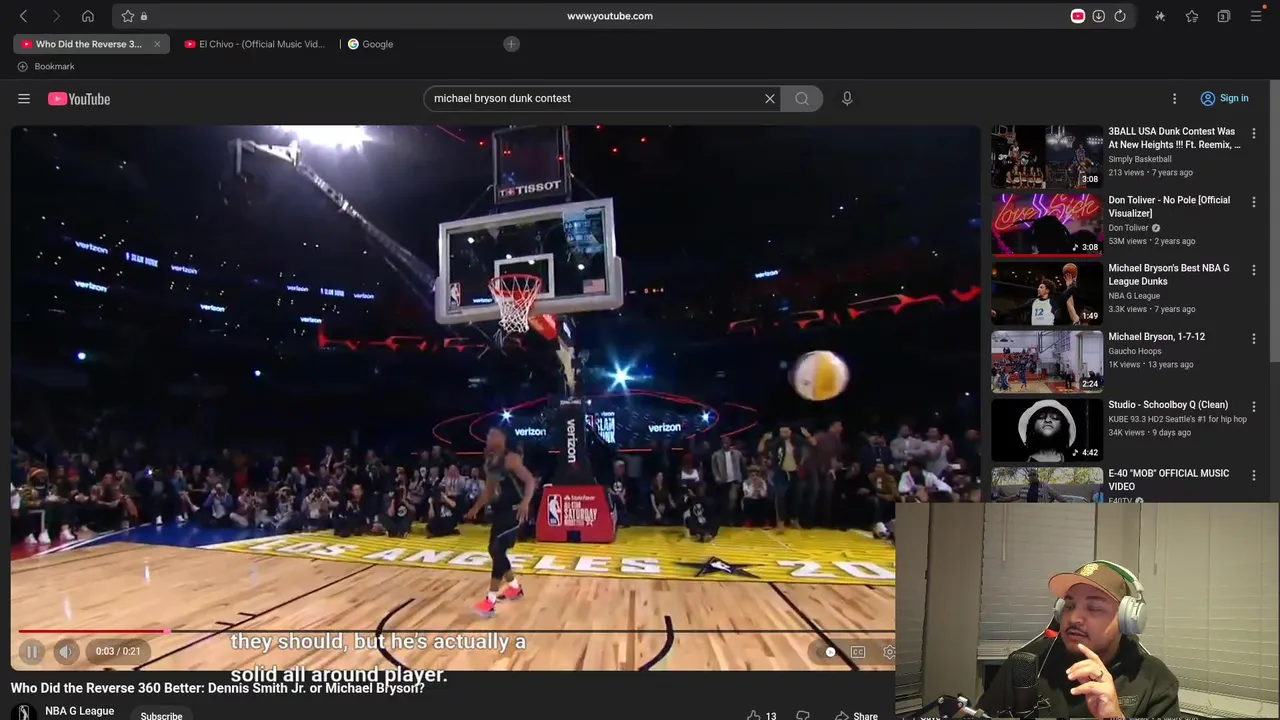Screen dimensions: 1280x720
Task: Open options menu for E-40 MOB video
Action: (1254, 475)
